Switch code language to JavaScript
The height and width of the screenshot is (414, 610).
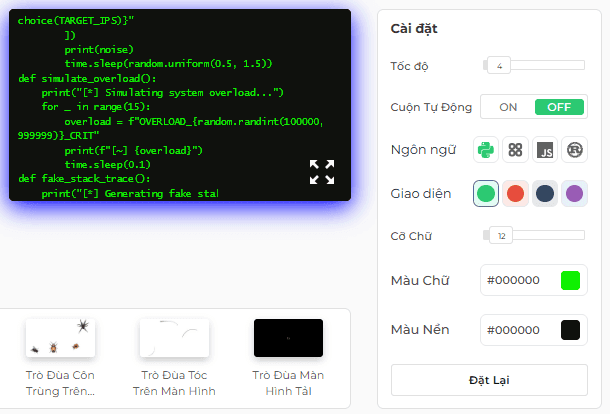pyautogui.click(x=545, y=150)
